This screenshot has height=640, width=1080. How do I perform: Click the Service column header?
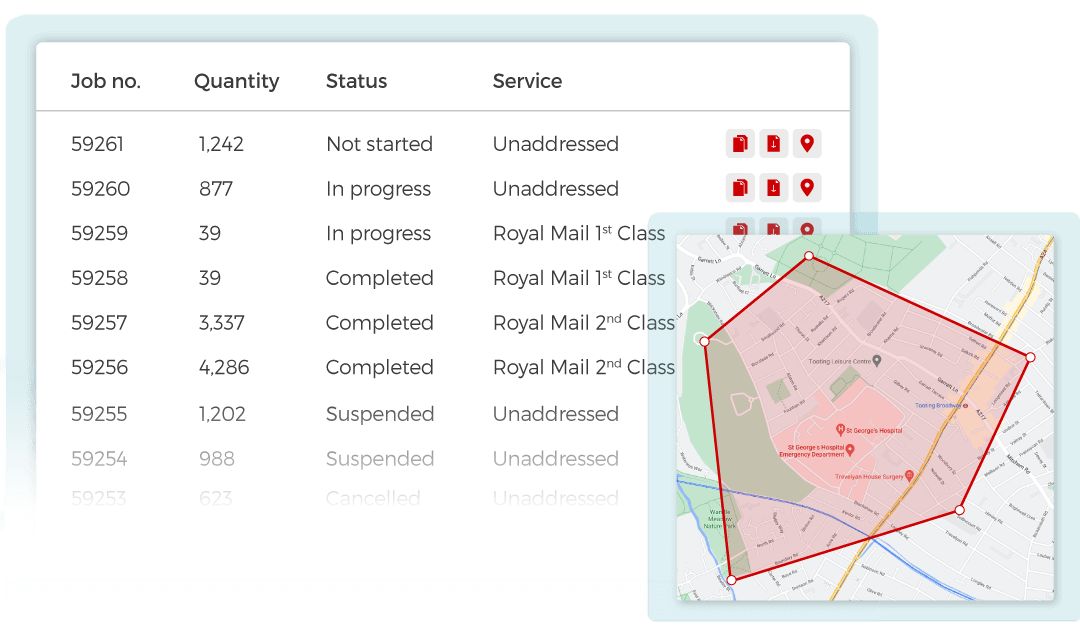point(527,82)
